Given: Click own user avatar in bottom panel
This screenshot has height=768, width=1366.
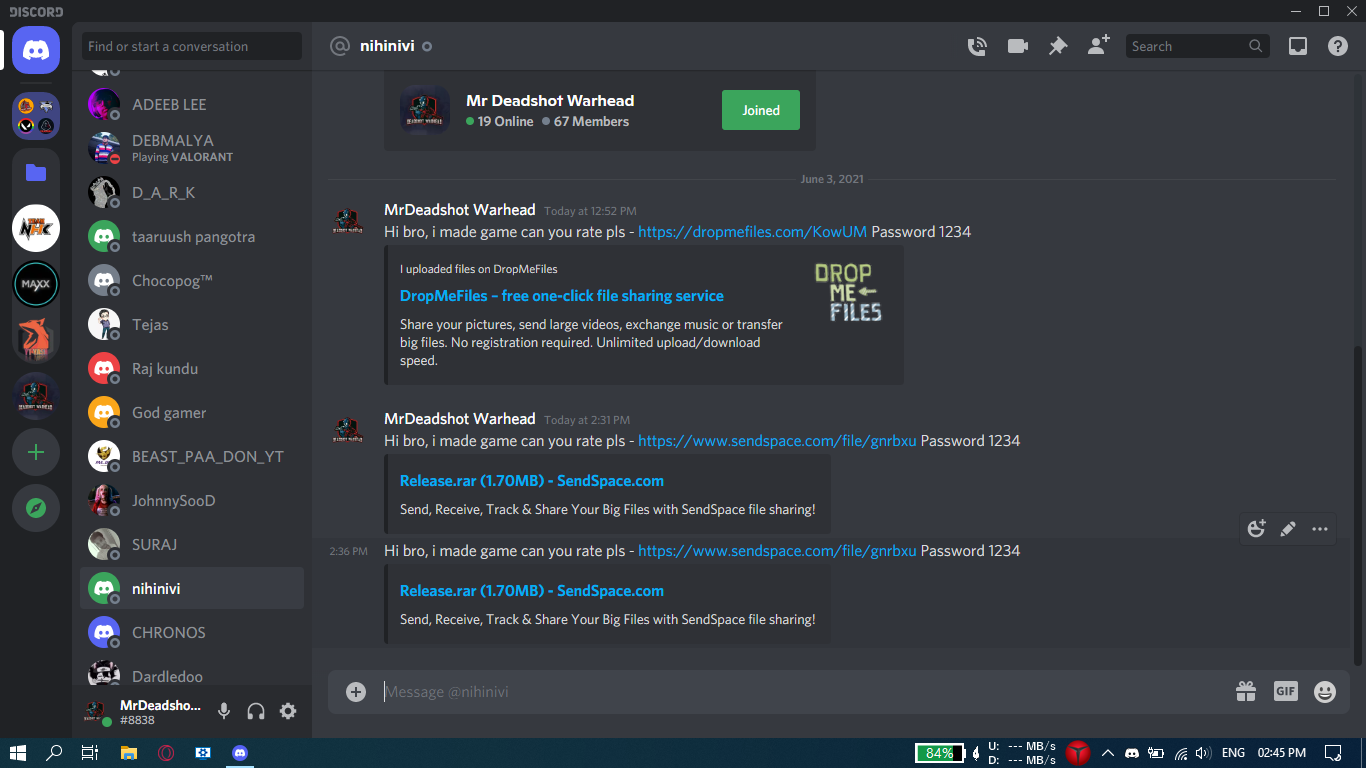Looking at the screenshot, I should (x=98, y=712).
